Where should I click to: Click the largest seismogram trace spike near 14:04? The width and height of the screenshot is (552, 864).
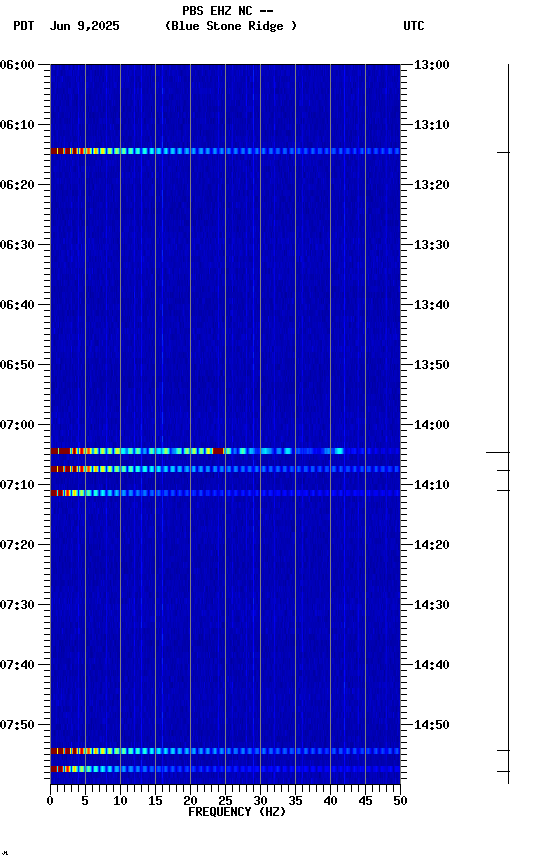498,452
